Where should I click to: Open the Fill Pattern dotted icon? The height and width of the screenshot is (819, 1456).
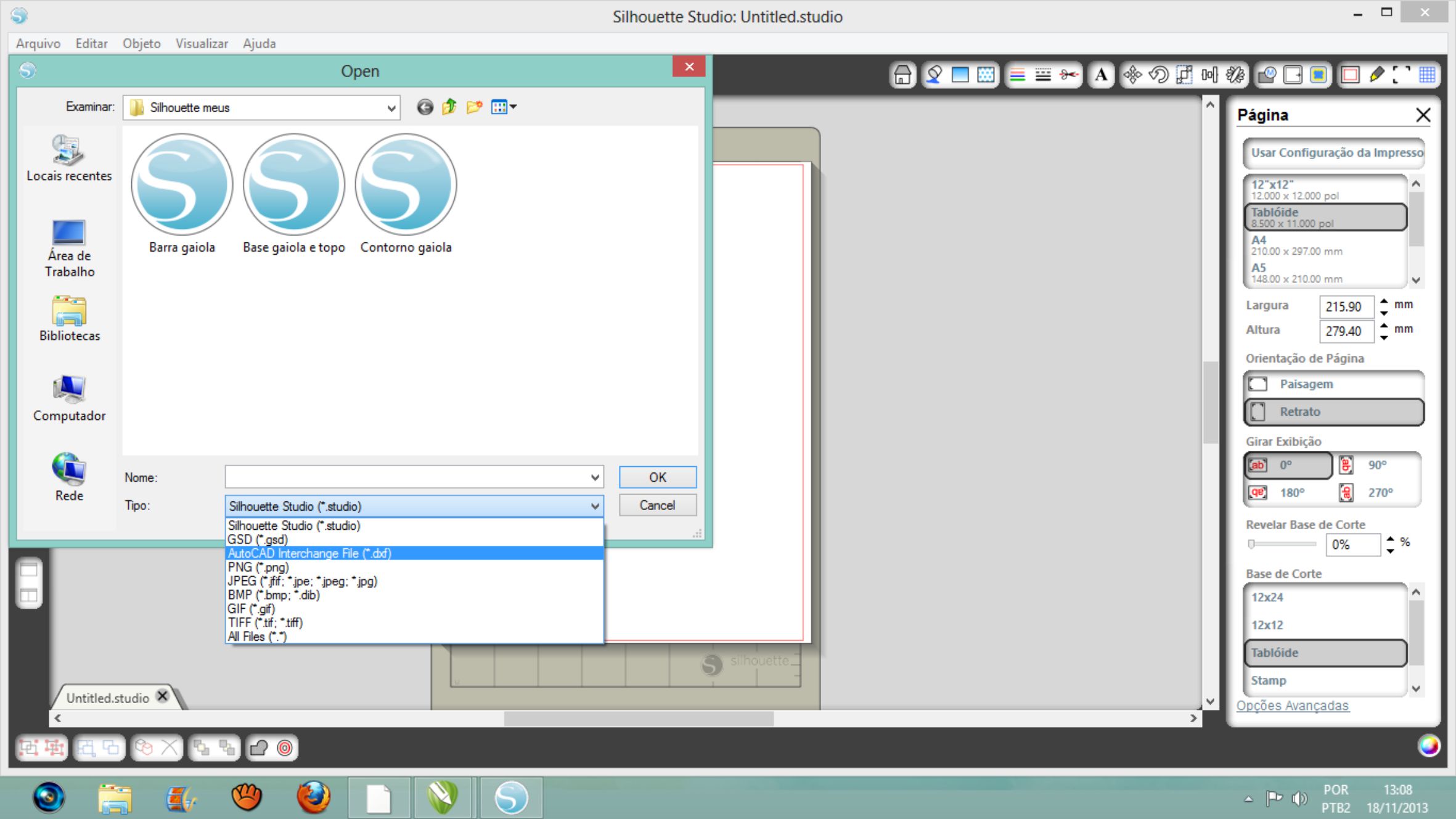click(986, 75)
